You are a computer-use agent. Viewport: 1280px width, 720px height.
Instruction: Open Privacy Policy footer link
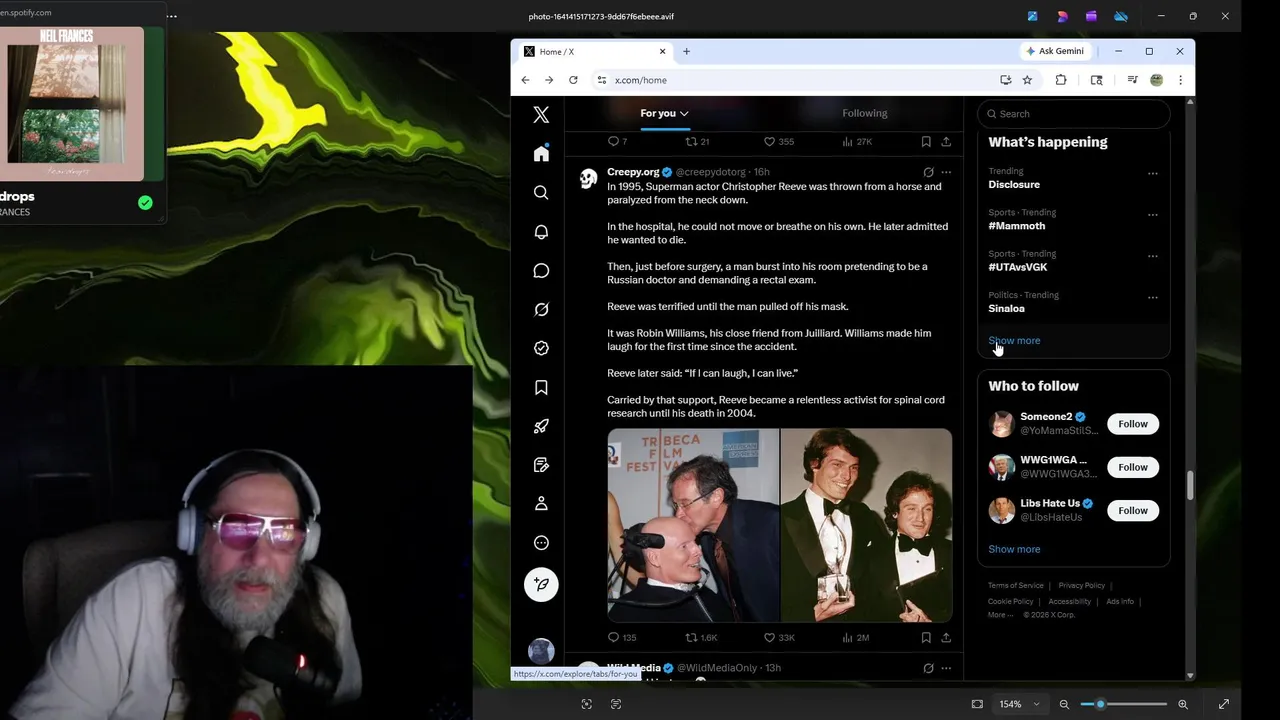(x=1081, y=586)
